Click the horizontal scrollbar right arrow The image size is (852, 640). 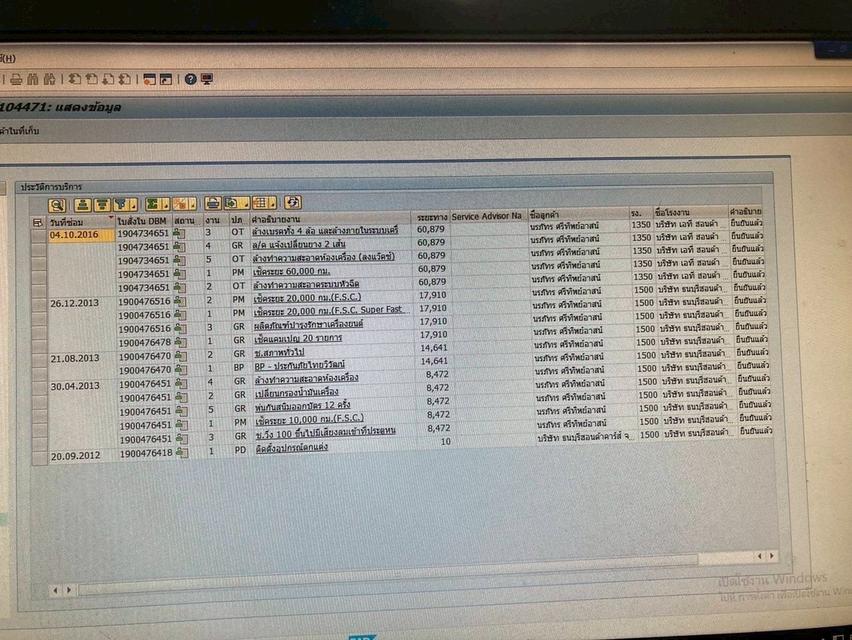pos(770,556)
